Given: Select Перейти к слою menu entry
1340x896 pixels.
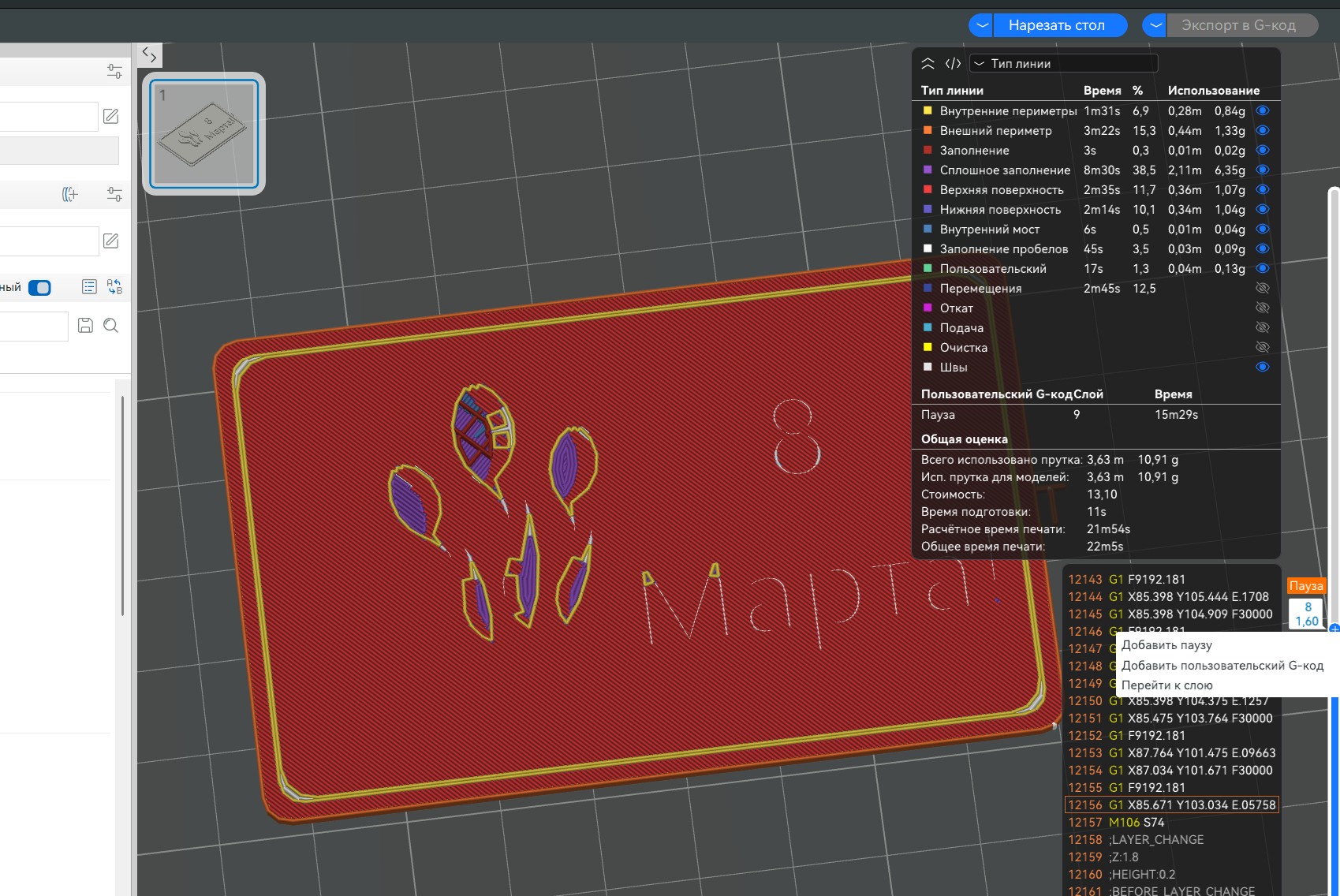Looking at the screenshot, I should (x=1166, y=685).
